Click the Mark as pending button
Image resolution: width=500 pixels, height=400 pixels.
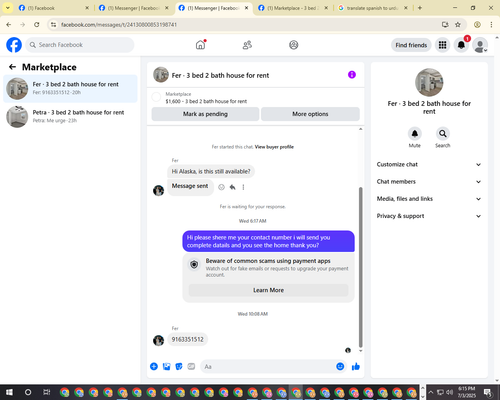tap(205, 114)
